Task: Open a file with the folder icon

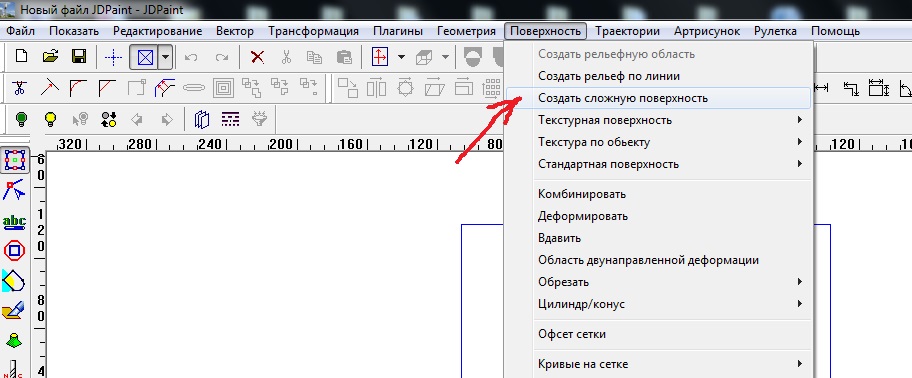Action: pos(51,56)
